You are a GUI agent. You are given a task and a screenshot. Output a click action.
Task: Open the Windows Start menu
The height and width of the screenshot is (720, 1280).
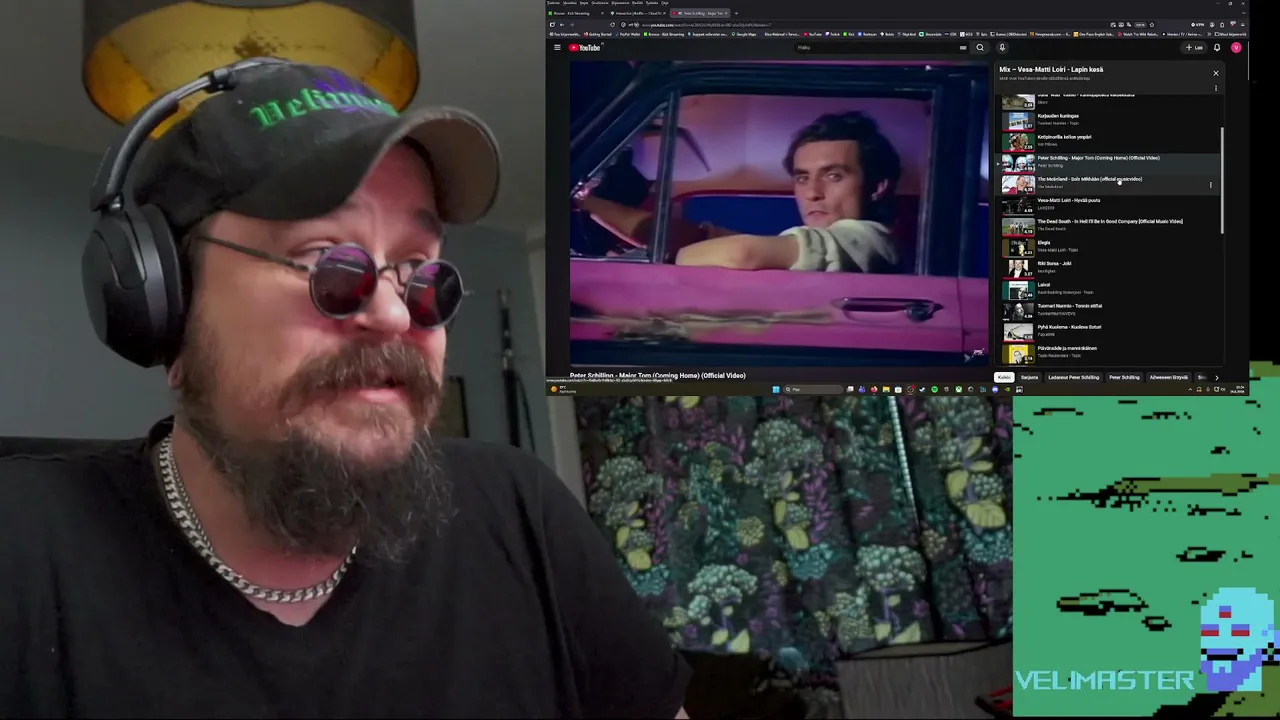click(x=775, y=389)
